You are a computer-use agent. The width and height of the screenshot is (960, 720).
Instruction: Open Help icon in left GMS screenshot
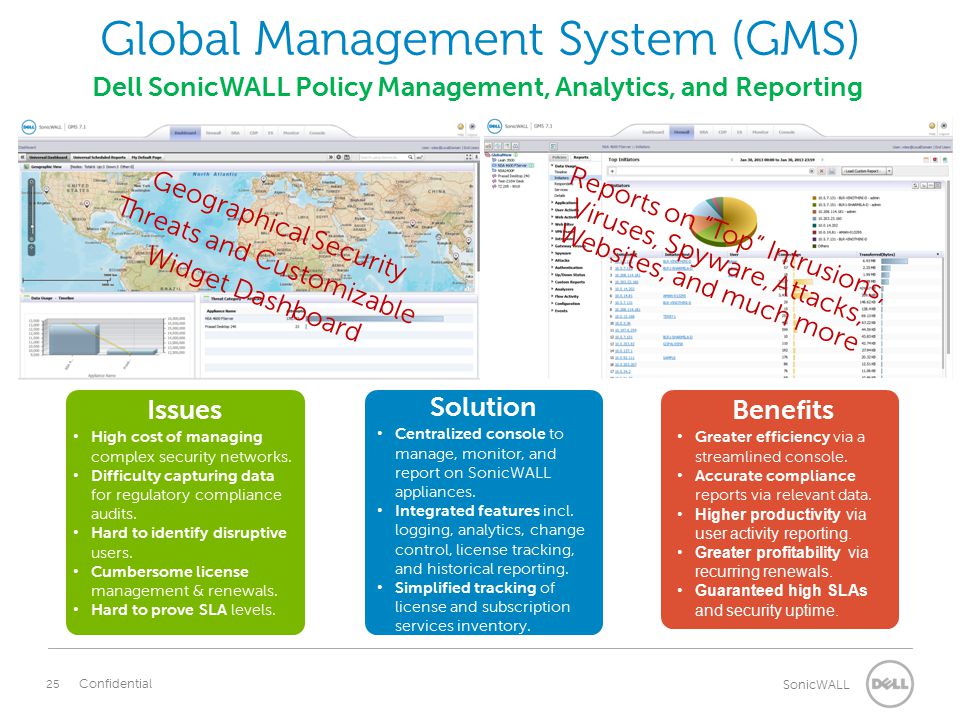460,127
